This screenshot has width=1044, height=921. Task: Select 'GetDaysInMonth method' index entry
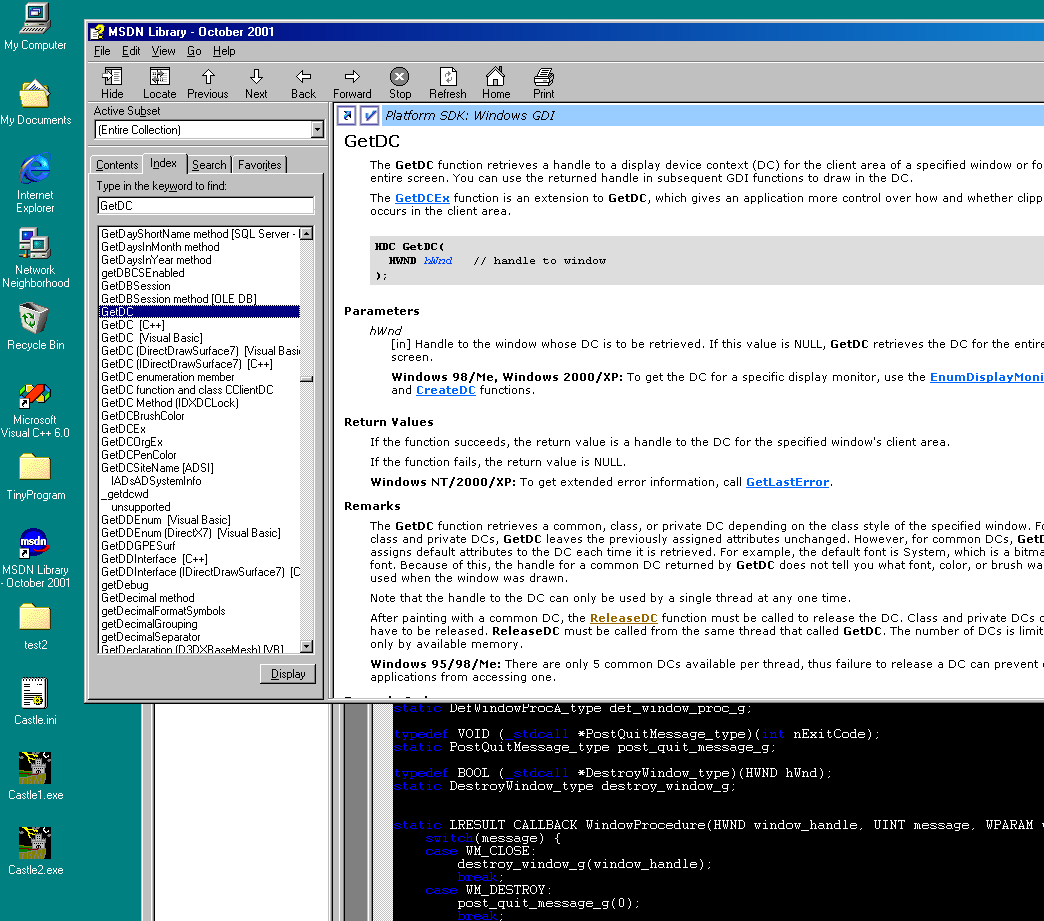[x=160, y=247]
